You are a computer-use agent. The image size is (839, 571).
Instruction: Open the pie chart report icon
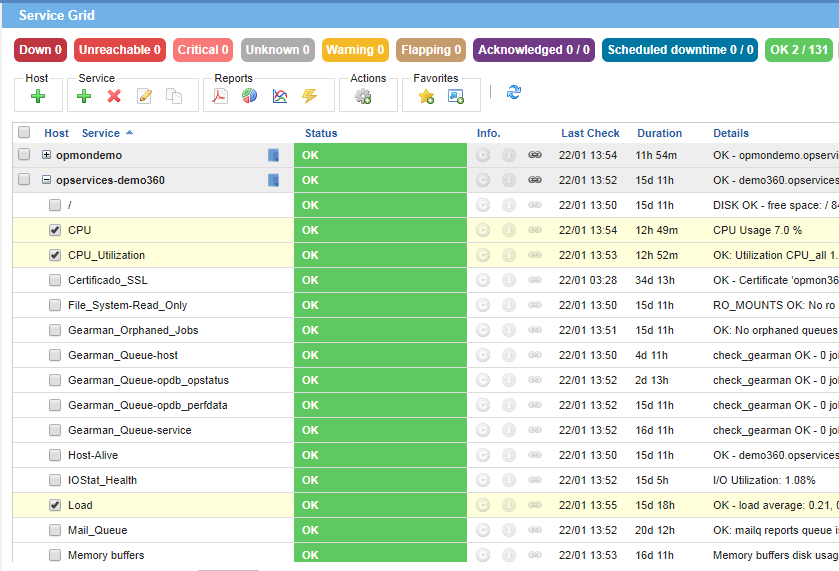click(x=250, y=96)
